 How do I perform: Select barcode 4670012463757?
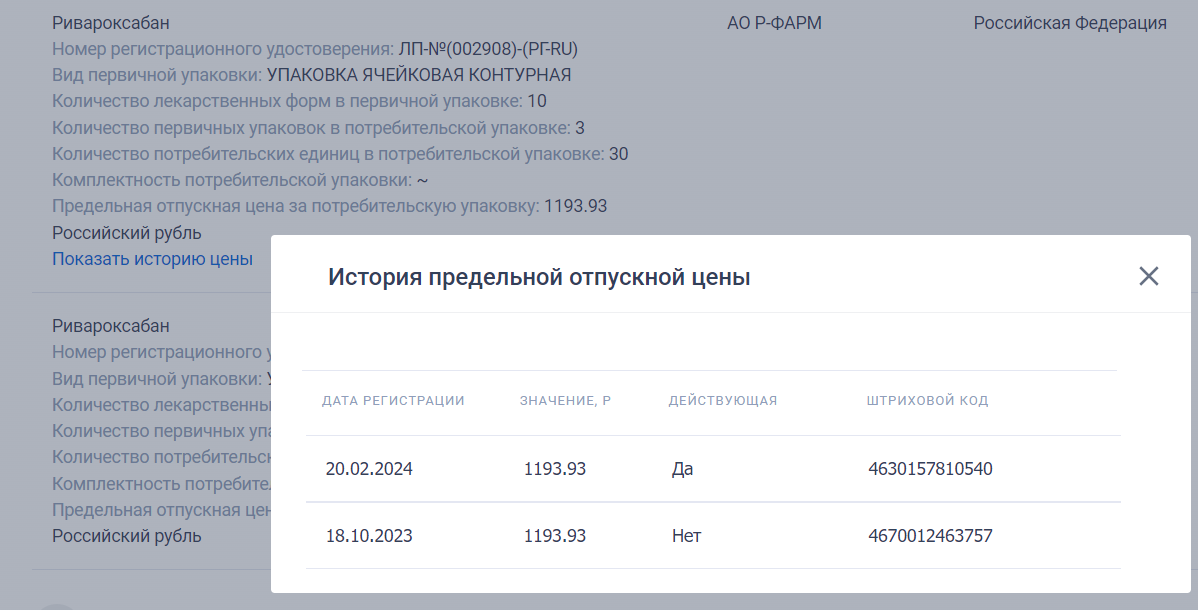pyautogui.click(x=930, y=536)
